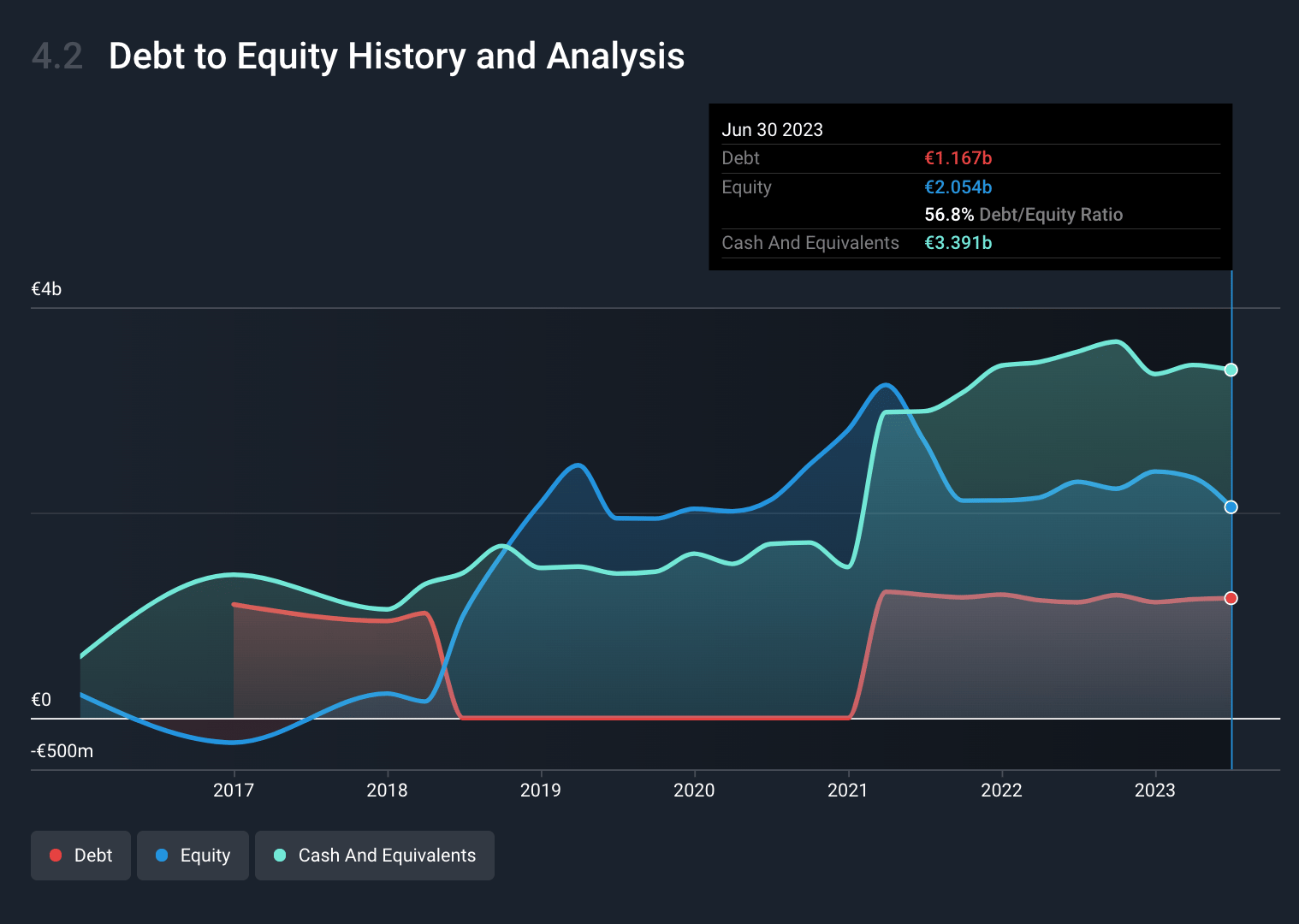Click the €1.167b debt value

pyautogui.click(x=958, y=158)
